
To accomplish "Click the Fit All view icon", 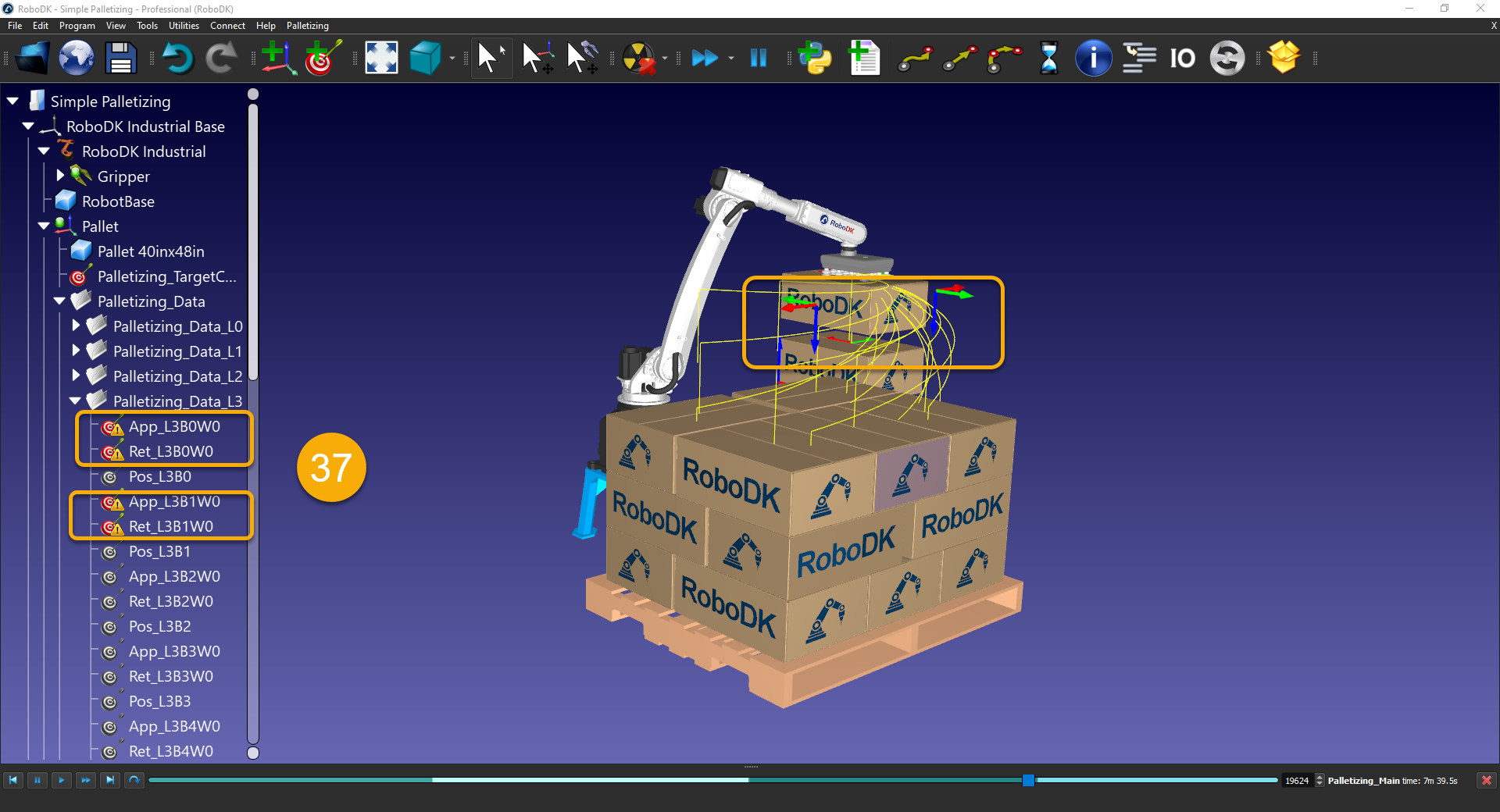I will [380, 58].
